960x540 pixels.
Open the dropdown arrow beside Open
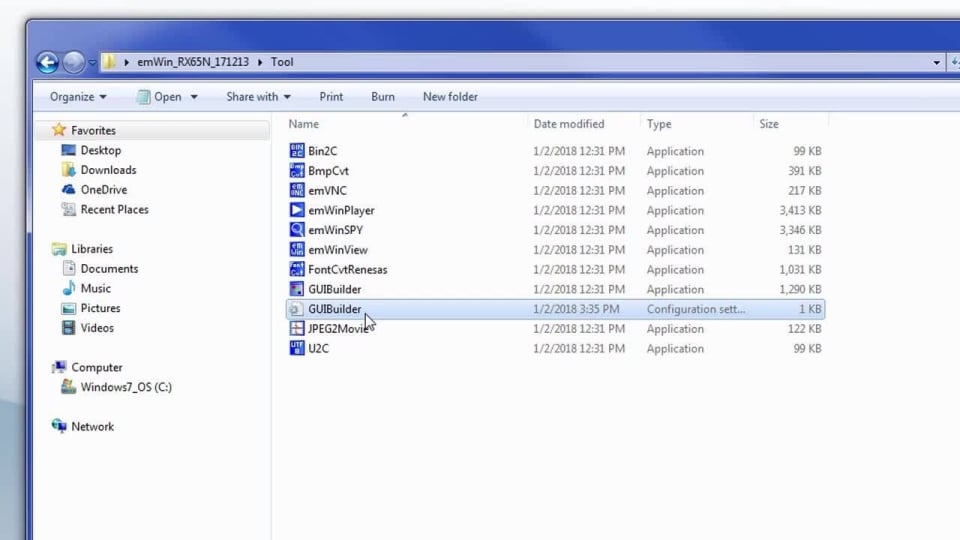click(x=194, y=97)
